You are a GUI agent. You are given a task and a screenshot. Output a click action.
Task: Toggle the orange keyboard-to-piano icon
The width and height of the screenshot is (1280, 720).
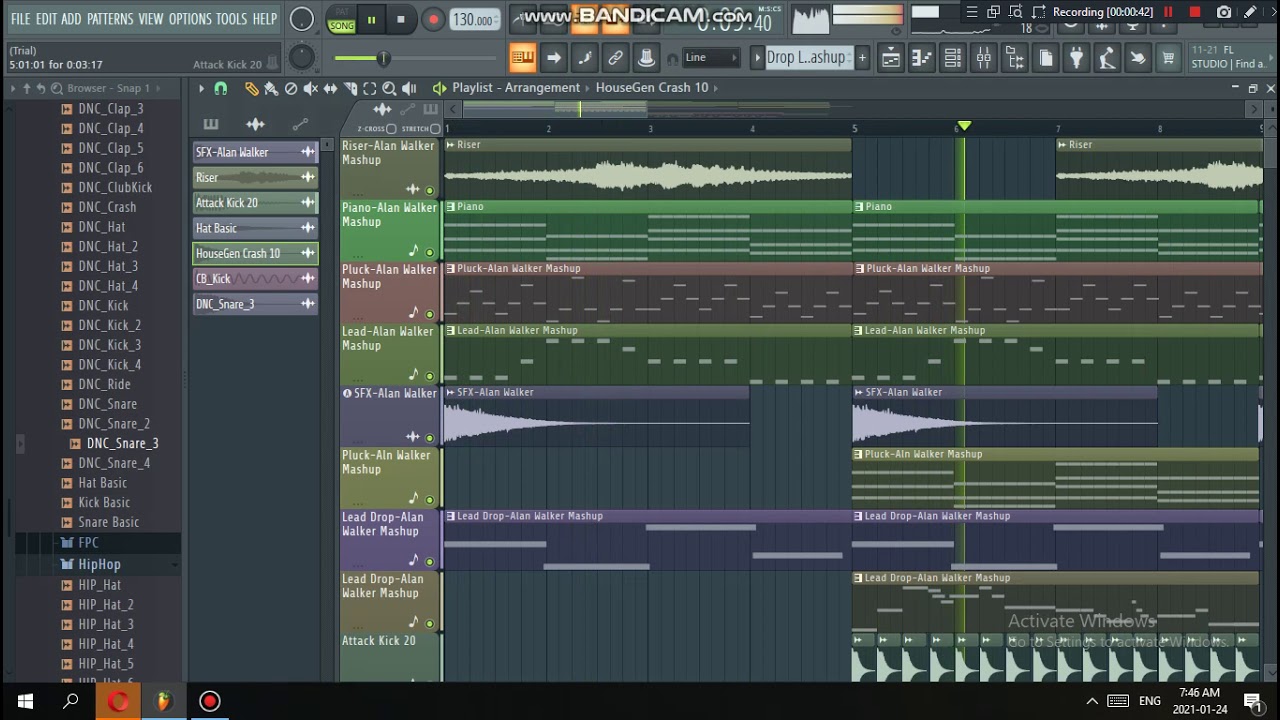point(522,58)
